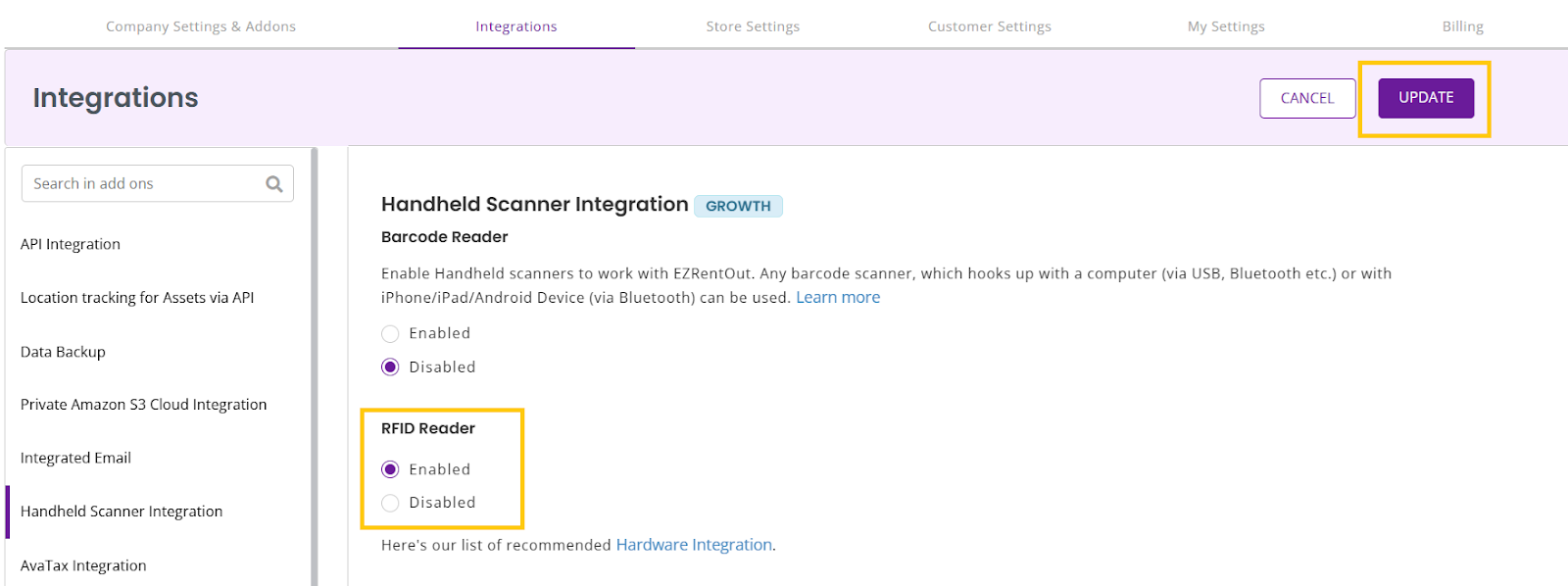1568x586 pixels.
Task: Select Private Amazon S3 Cloud Integration
Action: click(x=143, y=405)
